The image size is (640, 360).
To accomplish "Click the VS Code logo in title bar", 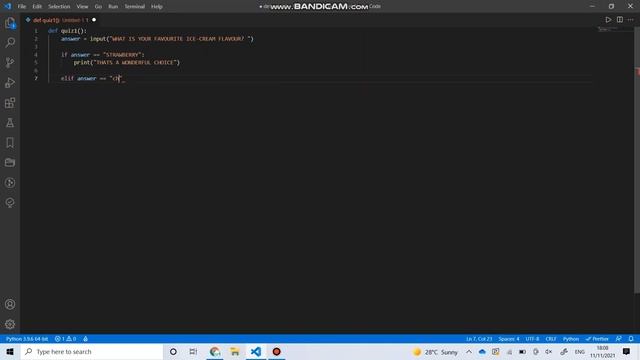I will coord(7,6).
